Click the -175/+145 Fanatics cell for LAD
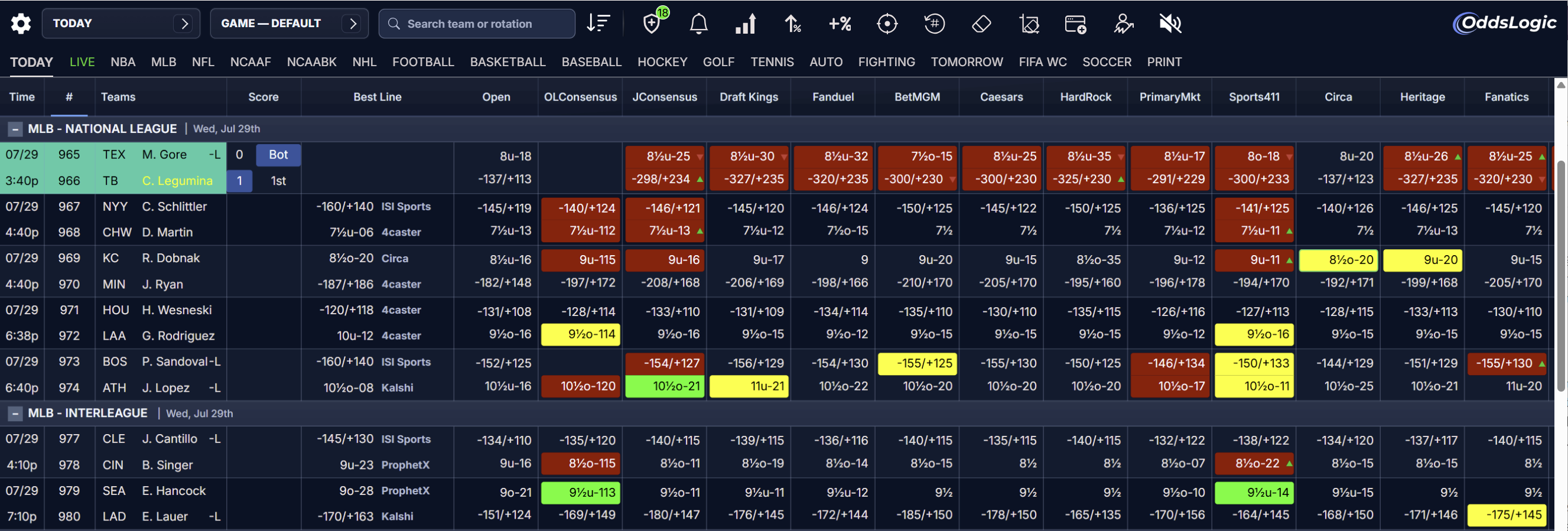Image resolution: width=1568 pixels, height=531 pixels. click(x=1506, y=515)
